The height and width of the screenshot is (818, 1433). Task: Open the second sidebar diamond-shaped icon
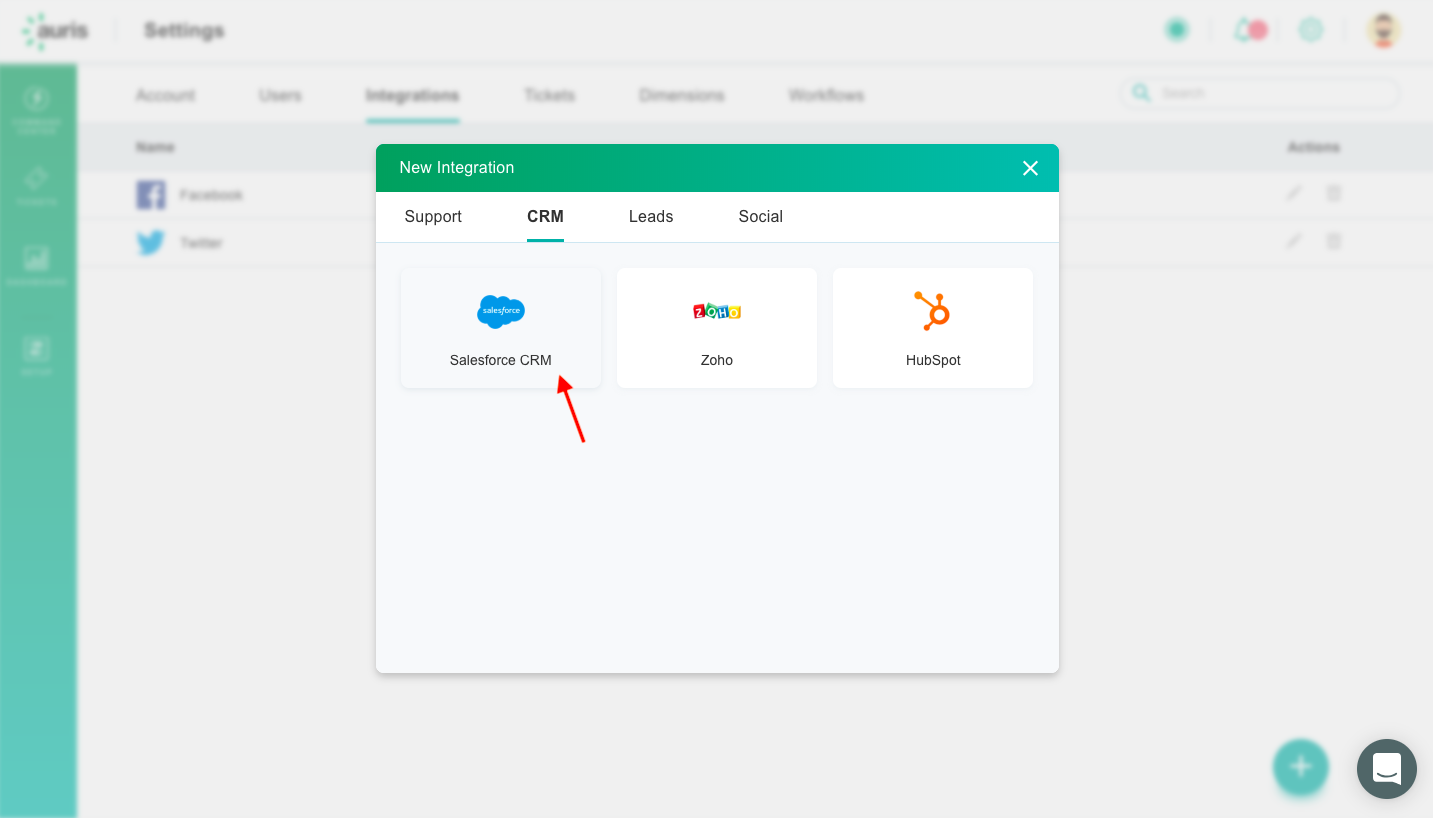[36, 178]
